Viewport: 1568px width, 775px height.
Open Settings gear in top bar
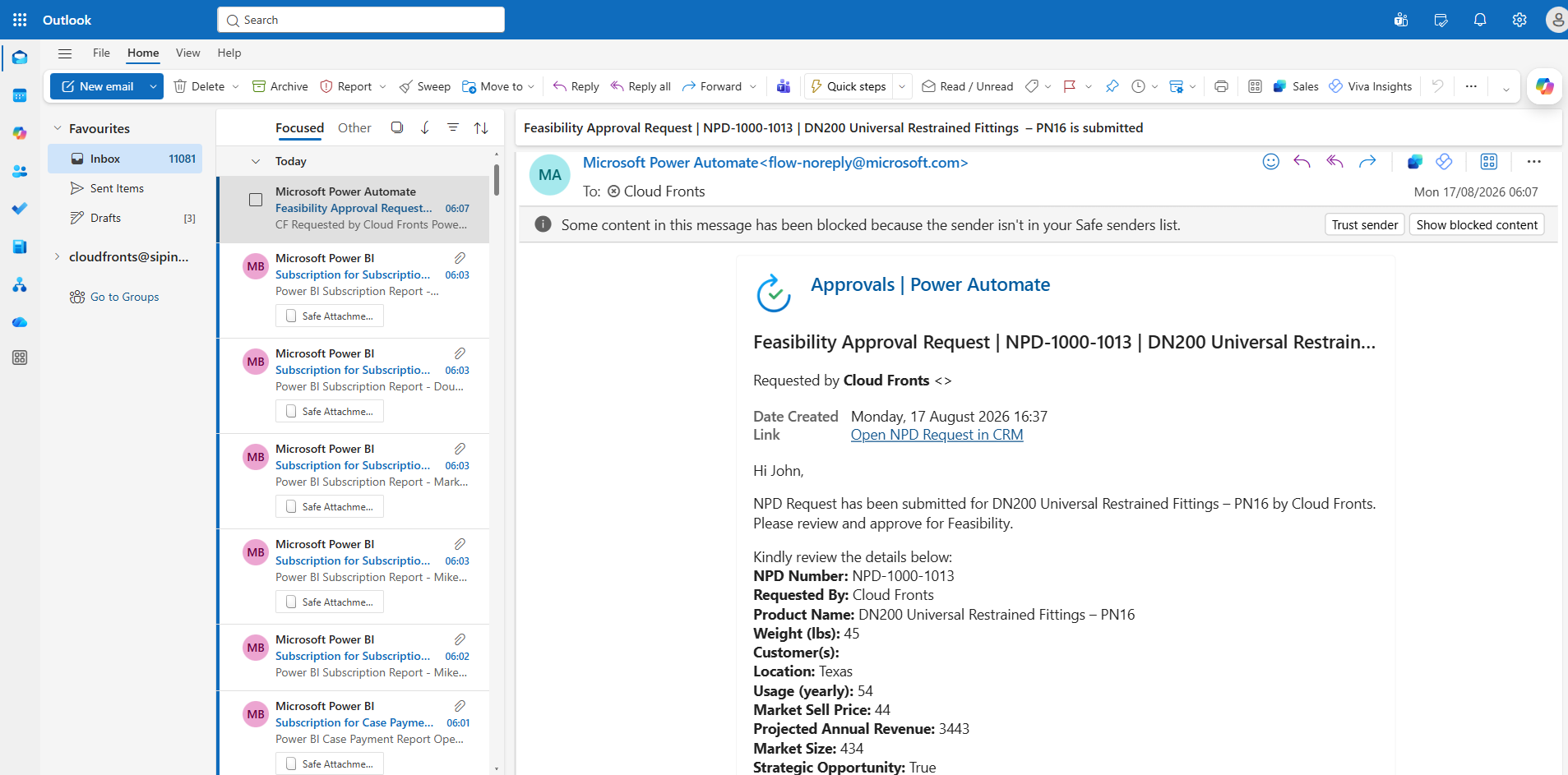(1519, 20)
